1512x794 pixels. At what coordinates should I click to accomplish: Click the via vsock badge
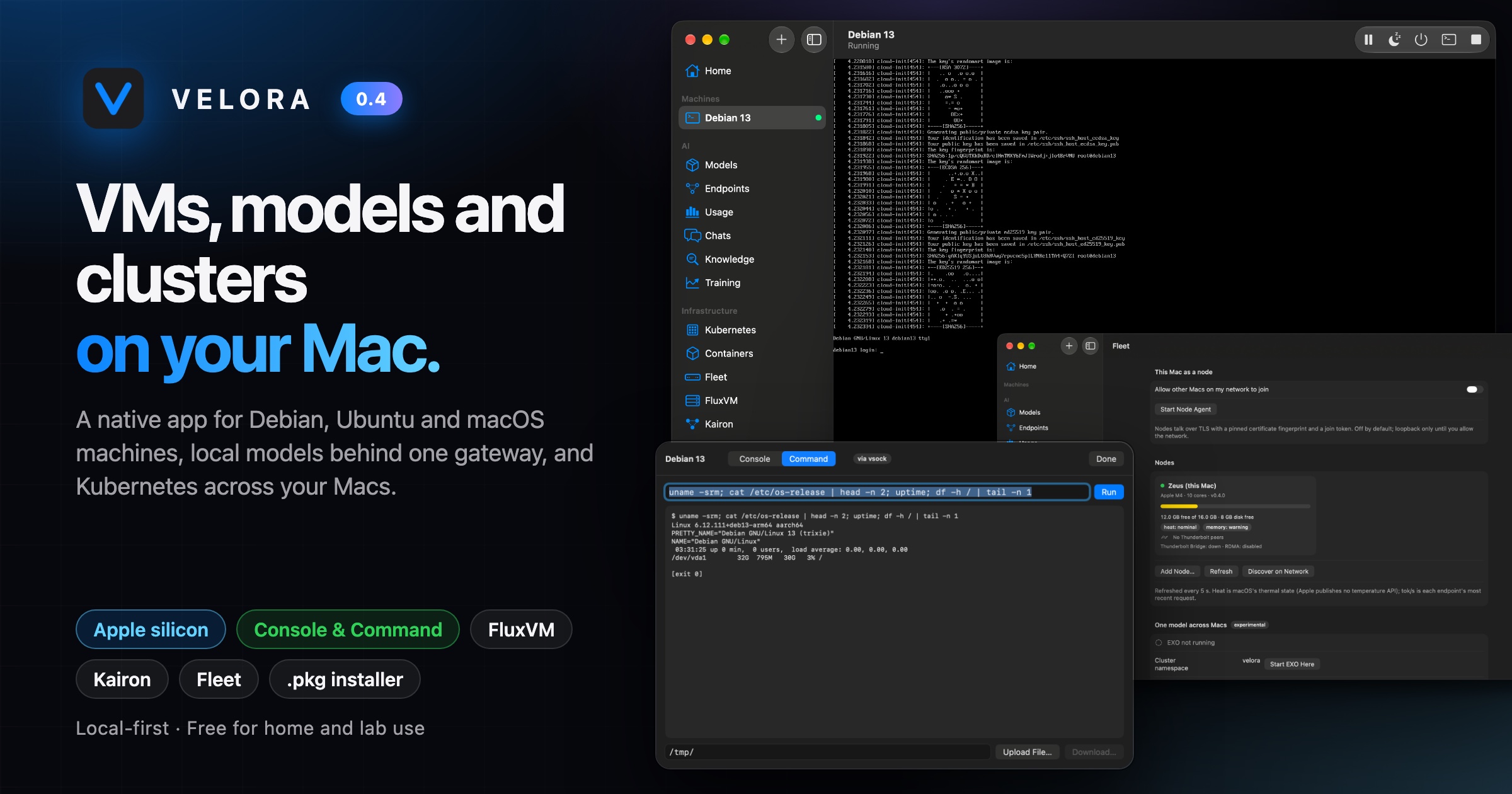872,459
